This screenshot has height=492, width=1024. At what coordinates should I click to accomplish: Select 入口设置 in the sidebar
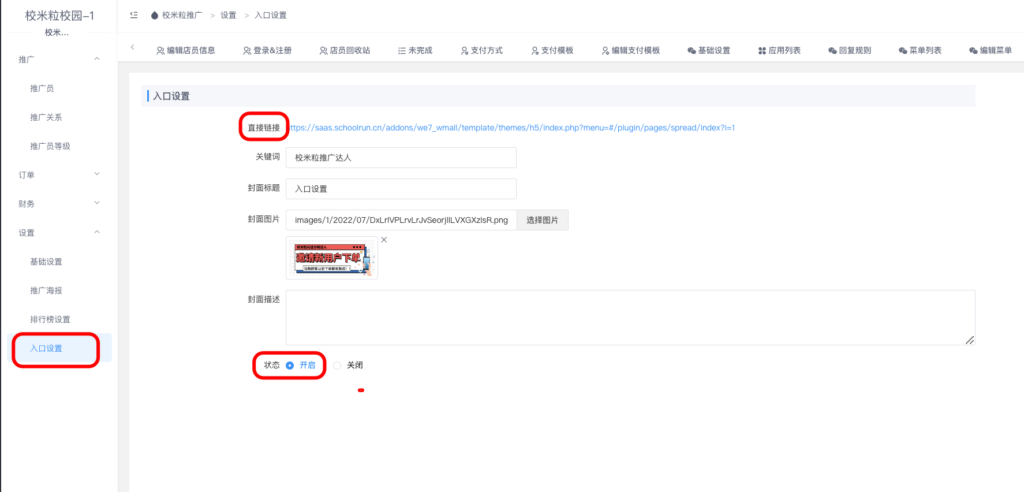pos(59,348)
